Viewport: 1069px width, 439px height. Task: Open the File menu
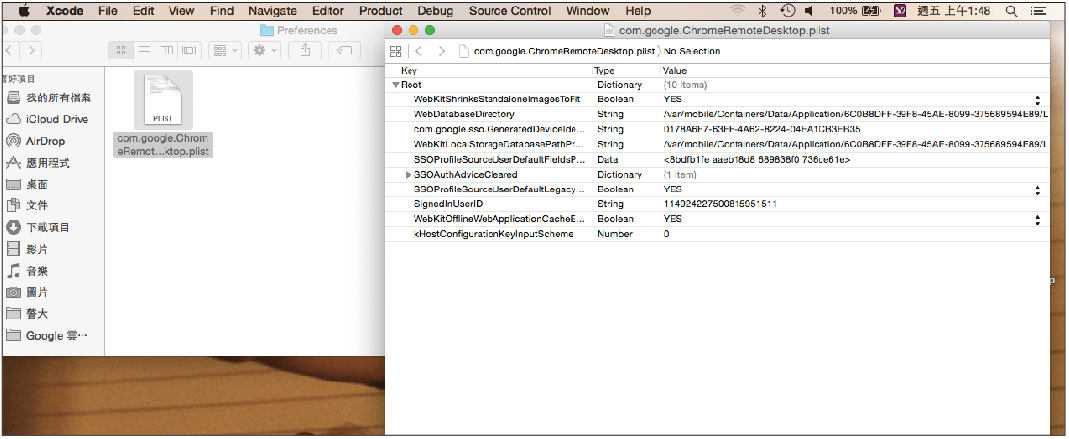108,11
